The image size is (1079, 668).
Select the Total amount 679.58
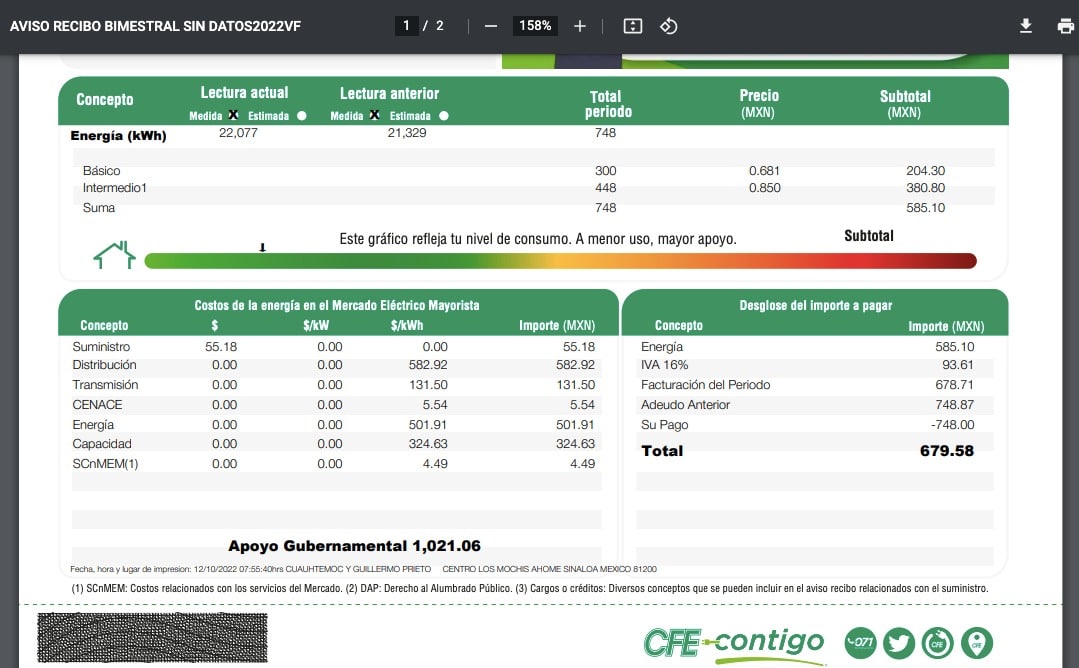click(x=947, y=451)
